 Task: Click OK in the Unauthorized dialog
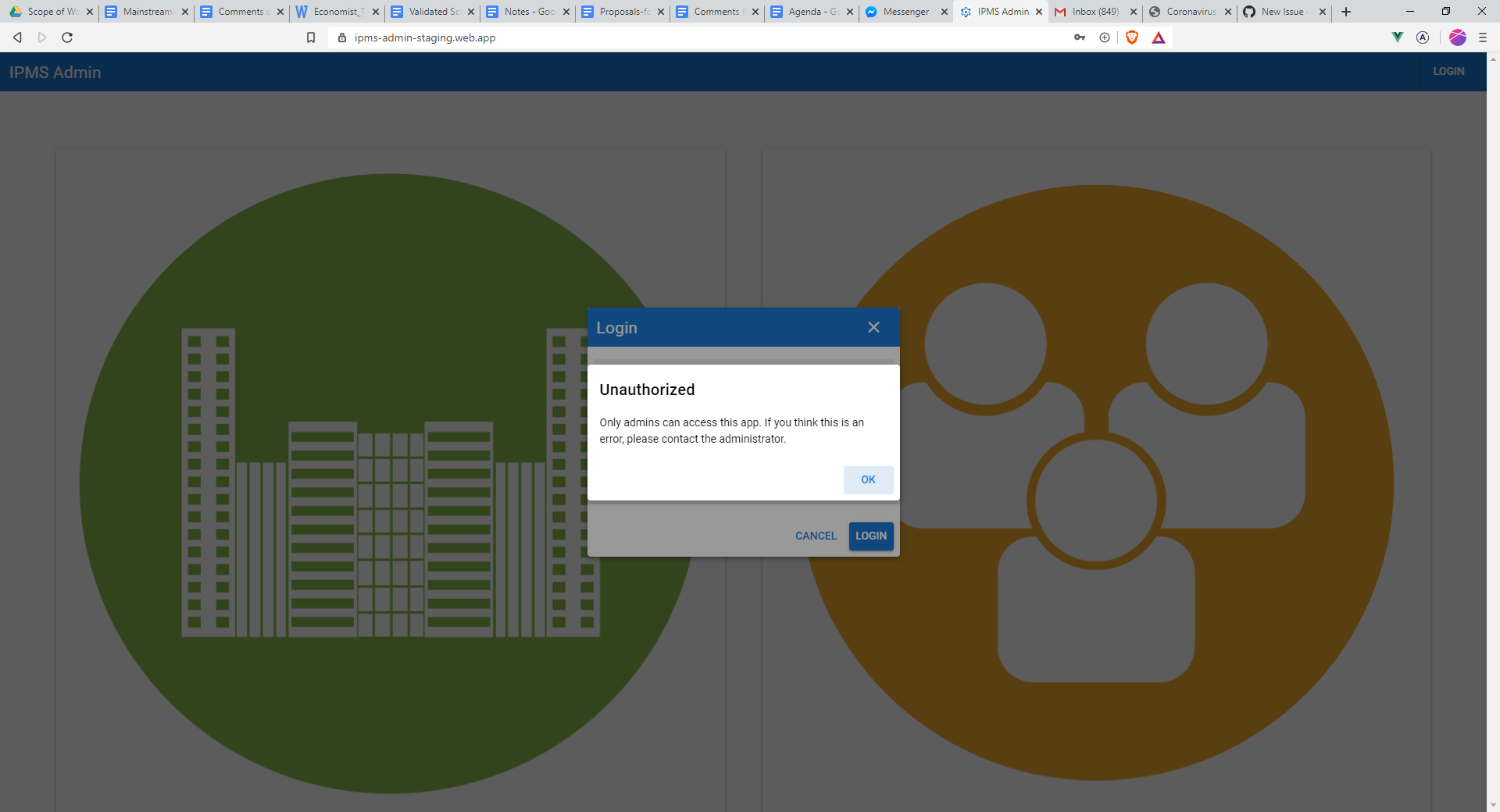pos(868,479)
